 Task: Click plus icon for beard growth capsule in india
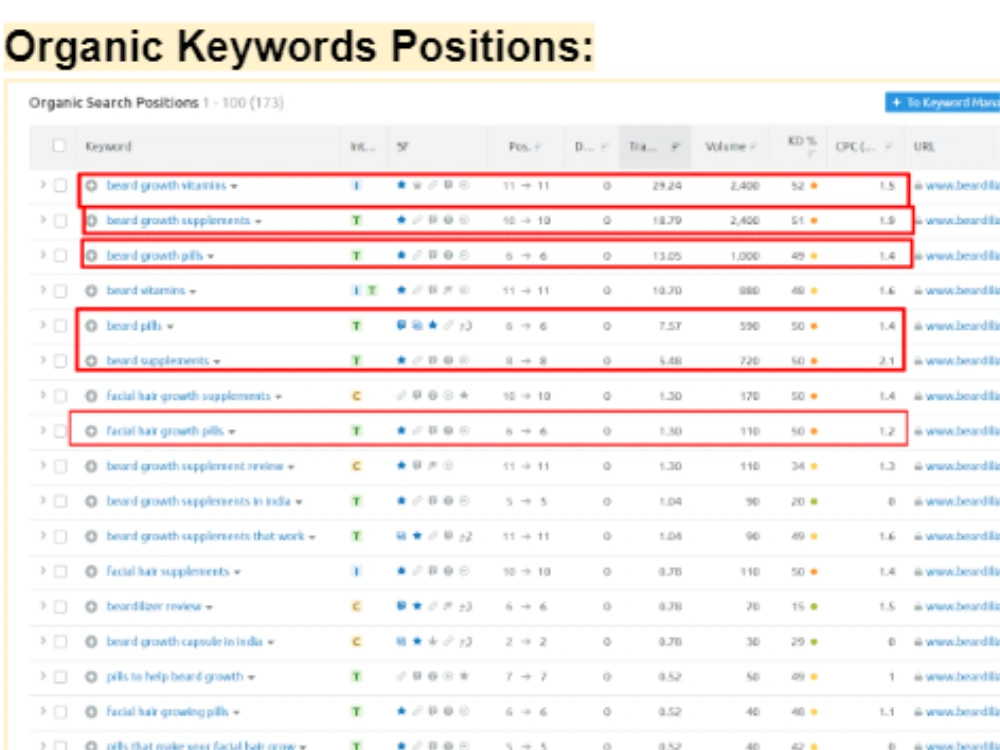(91, 642)
